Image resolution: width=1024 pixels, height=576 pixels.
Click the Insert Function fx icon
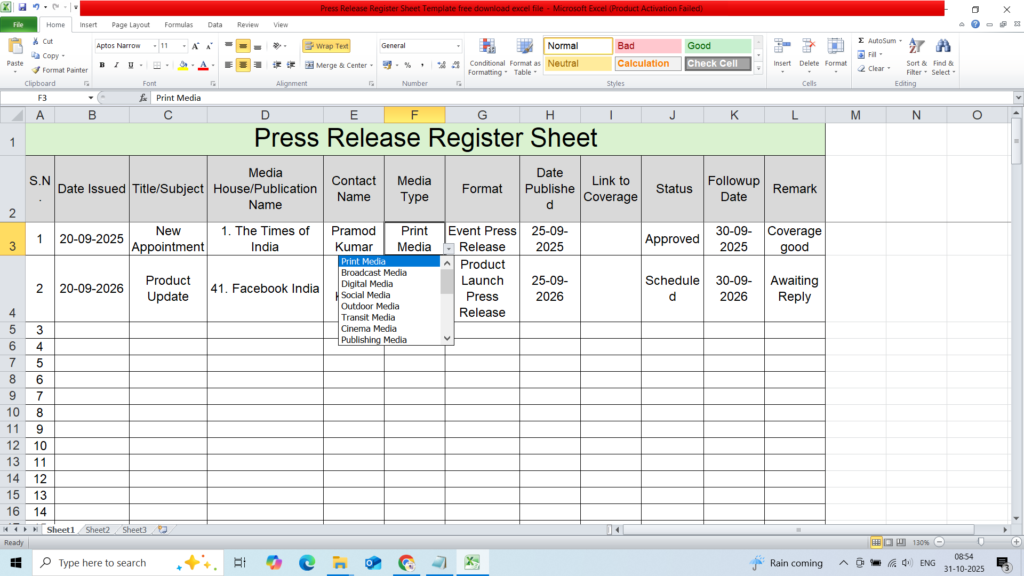click(144, 98)
